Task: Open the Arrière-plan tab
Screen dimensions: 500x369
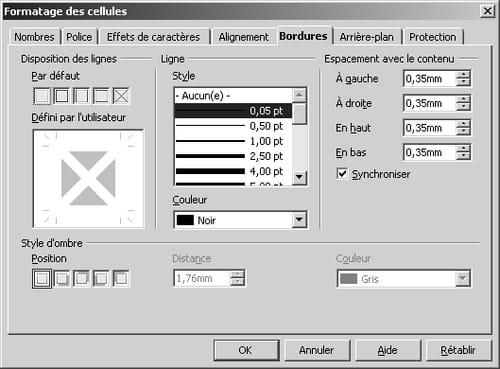Action: 367,37
